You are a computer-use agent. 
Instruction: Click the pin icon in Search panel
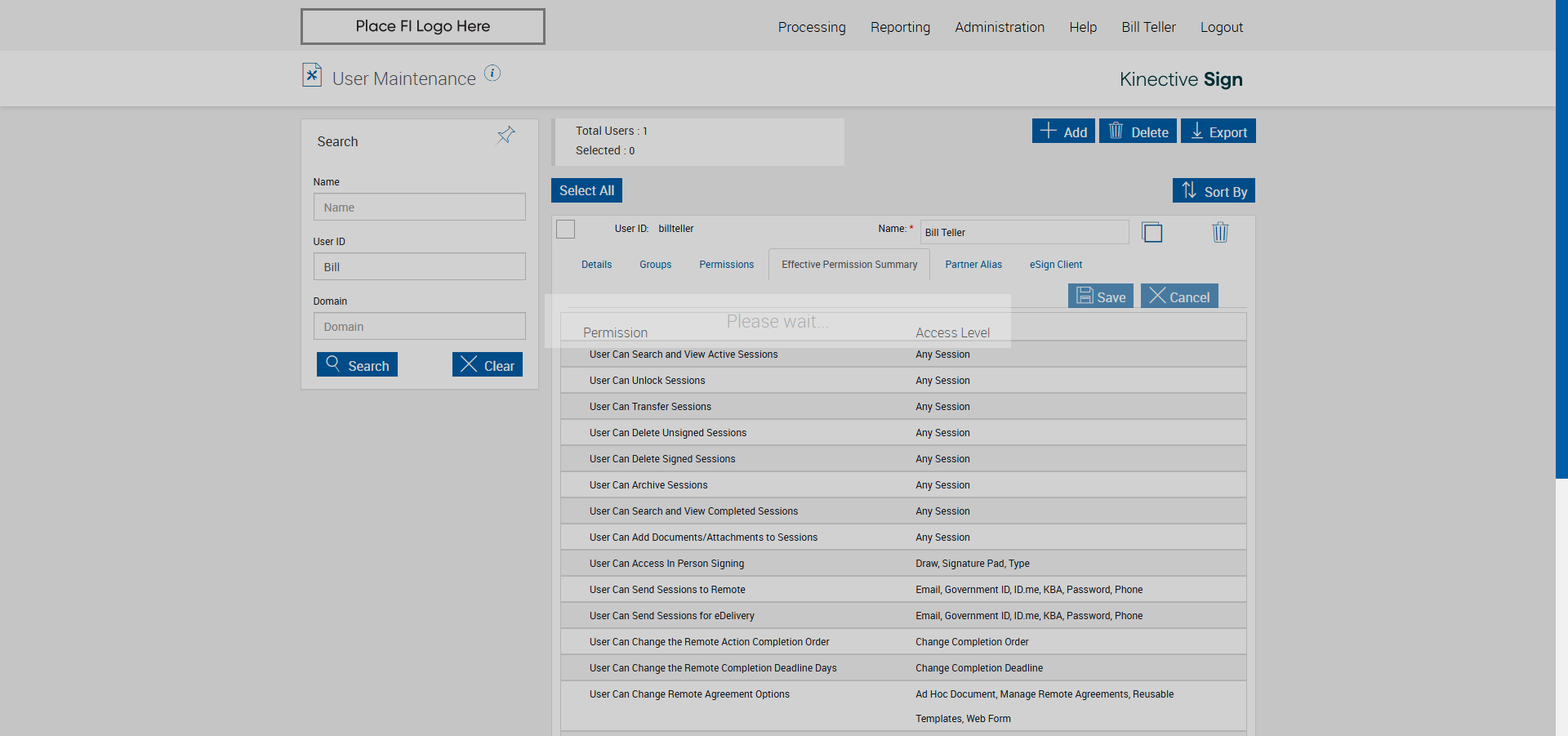(x=506, y=135)
